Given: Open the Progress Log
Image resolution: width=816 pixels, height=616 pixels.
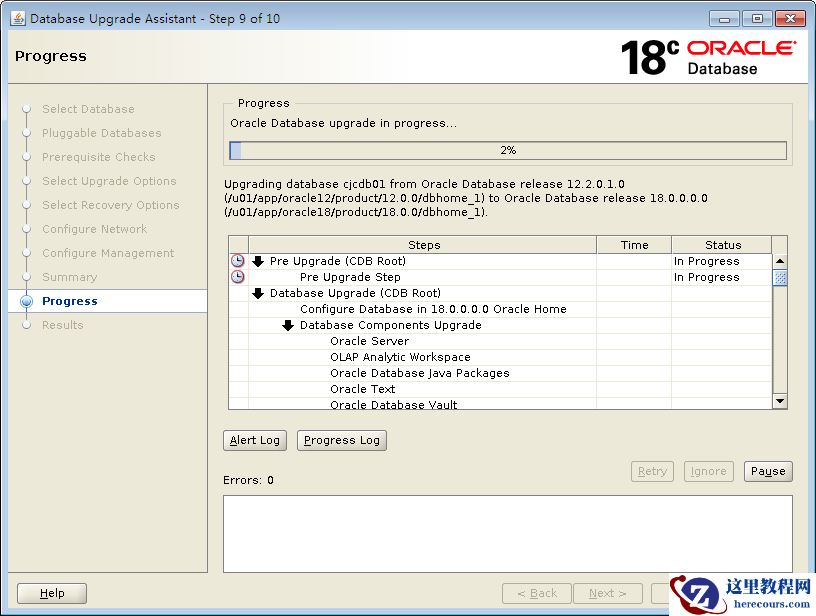Looking at the screenshot, I should click(x=342, y=440).
